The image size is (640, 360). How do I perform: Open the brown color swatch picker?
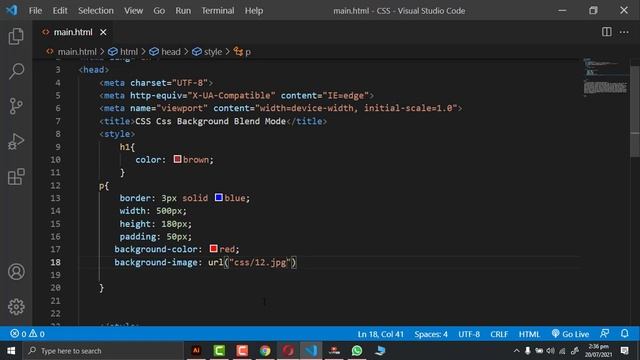coord(177,159)
